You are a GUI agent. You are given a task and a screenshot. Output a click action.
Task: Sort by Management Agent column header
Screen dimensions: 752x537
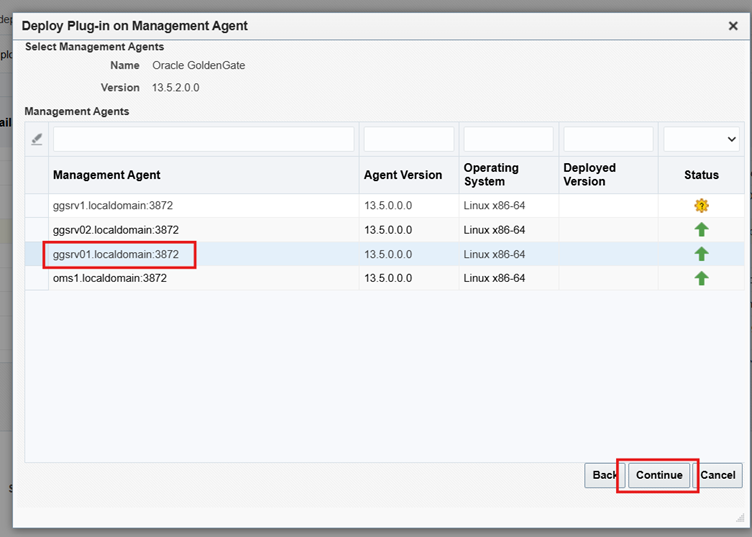(107, 175)
